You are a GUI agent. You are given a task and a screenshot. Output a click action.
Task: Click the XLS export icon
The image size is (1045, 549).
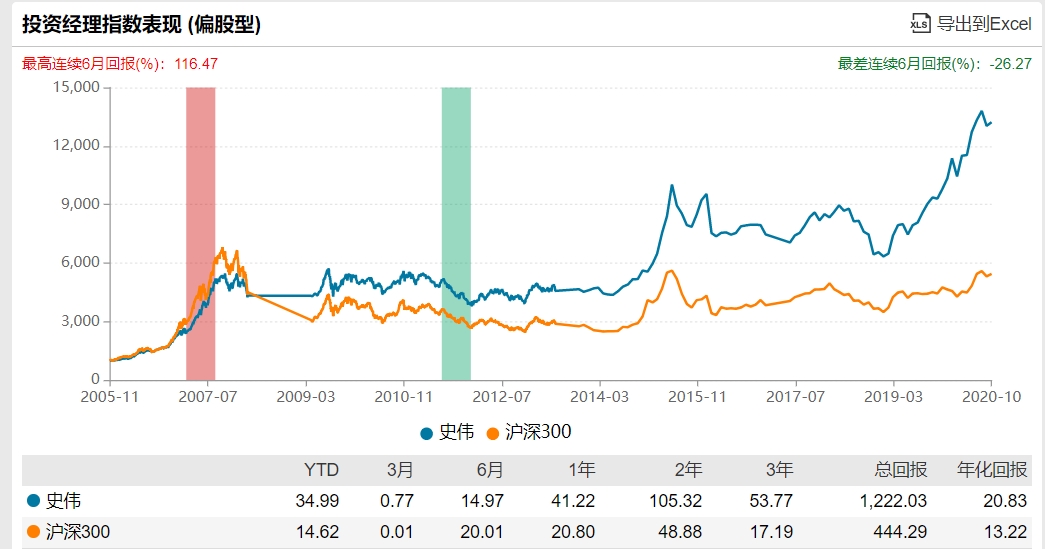tap(920, 23)
